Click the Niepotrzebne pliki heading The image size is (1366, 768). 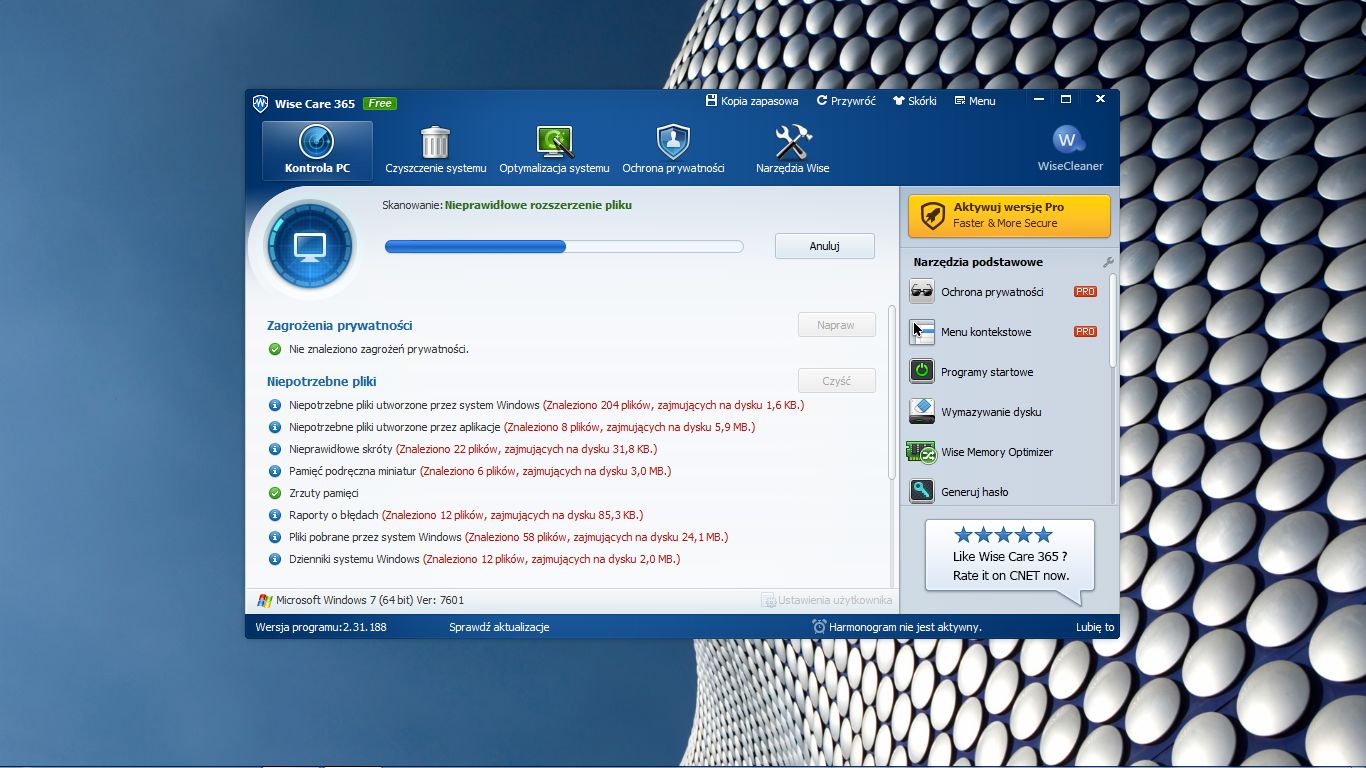click(322, 381)
